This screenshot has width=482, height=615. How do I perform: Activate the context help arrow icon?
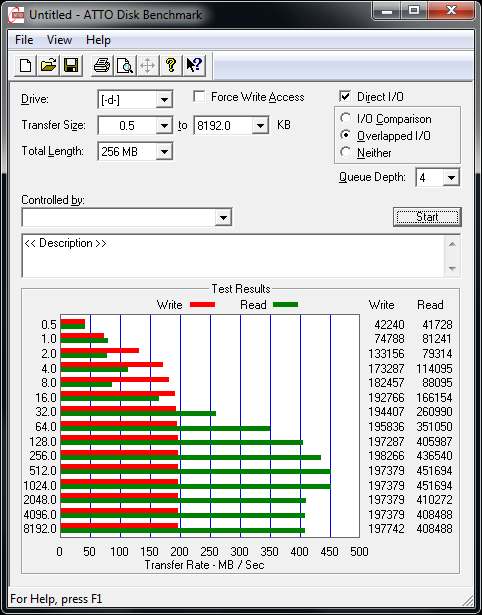(194, 65)
